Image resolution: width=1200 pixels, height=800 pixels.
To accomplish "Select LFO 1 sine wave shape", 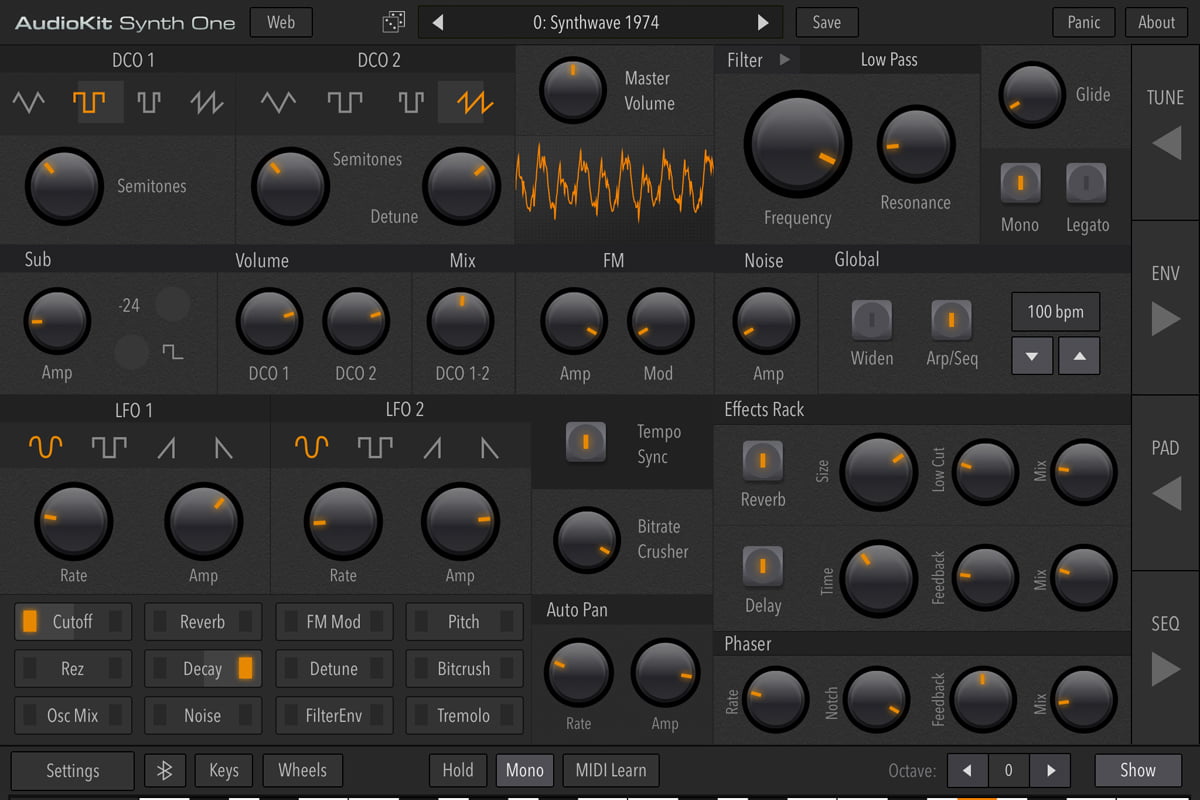I will pyautogui.click(x=46, y=448).
